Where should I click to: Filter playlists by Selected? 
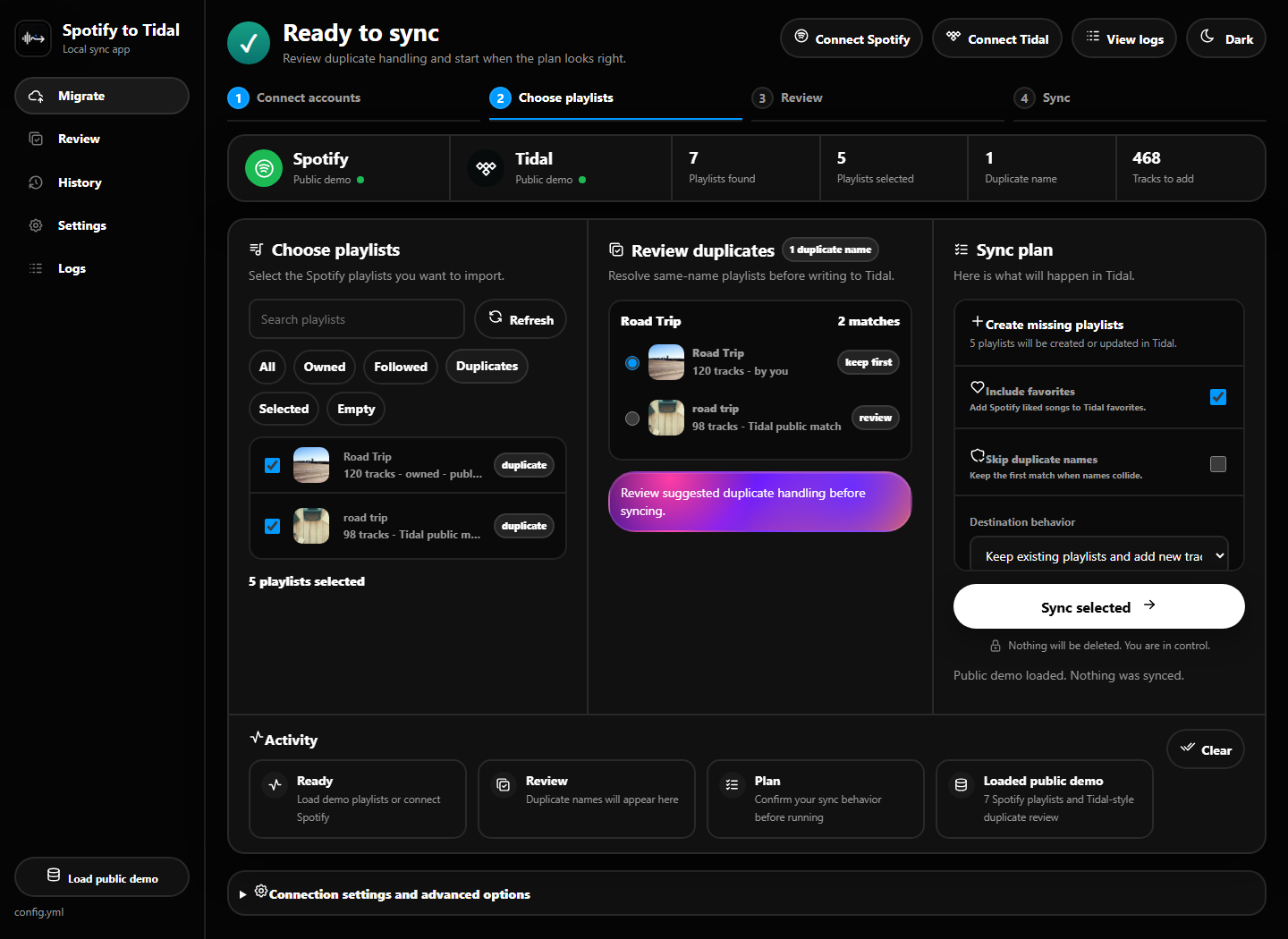click(x=284, y=409)
